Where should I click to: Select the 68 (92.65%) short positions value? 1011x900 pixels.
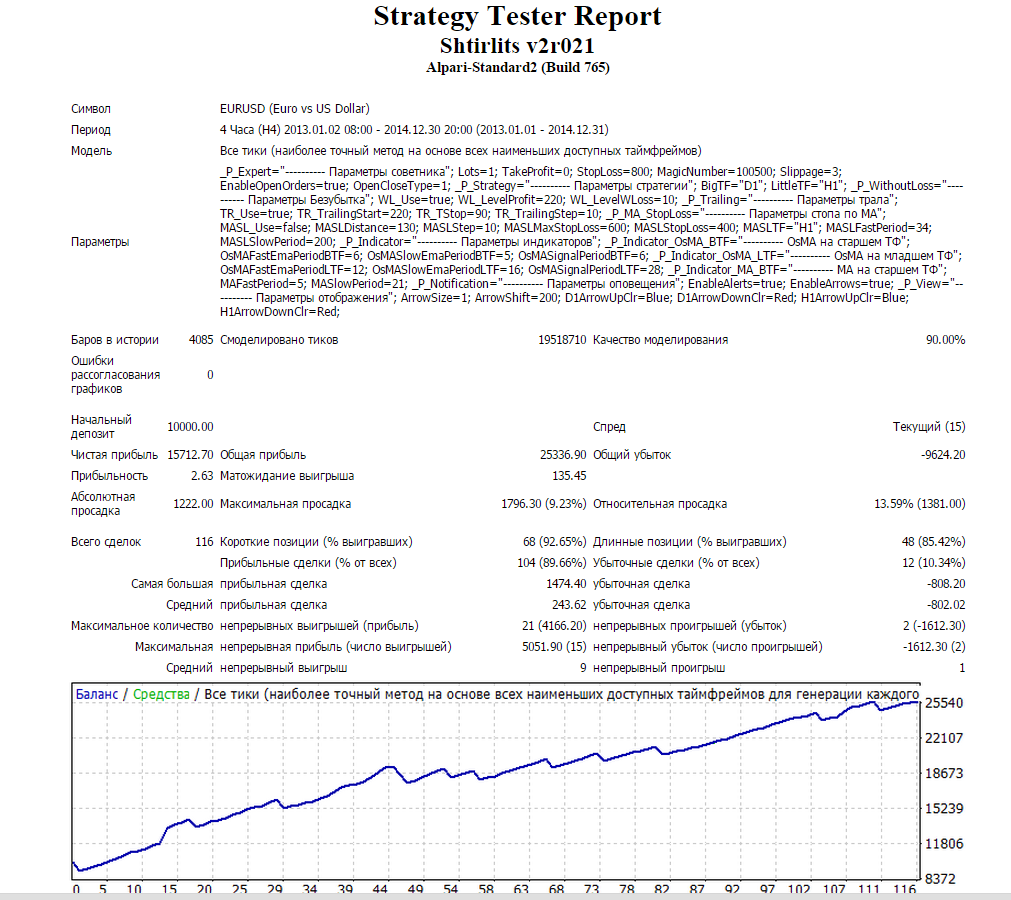(555, 542)
